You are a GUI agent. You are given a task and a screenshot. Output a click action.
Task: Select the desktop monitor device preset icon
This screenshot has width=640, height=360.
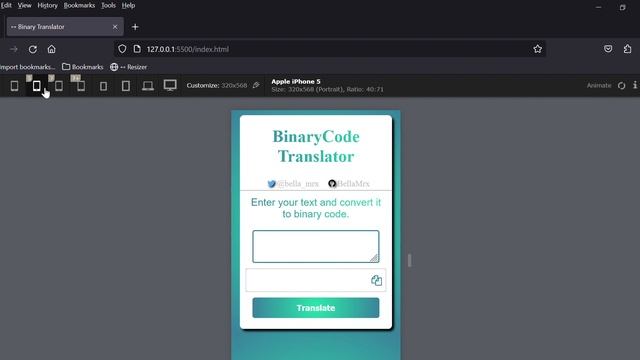[170, 85]
